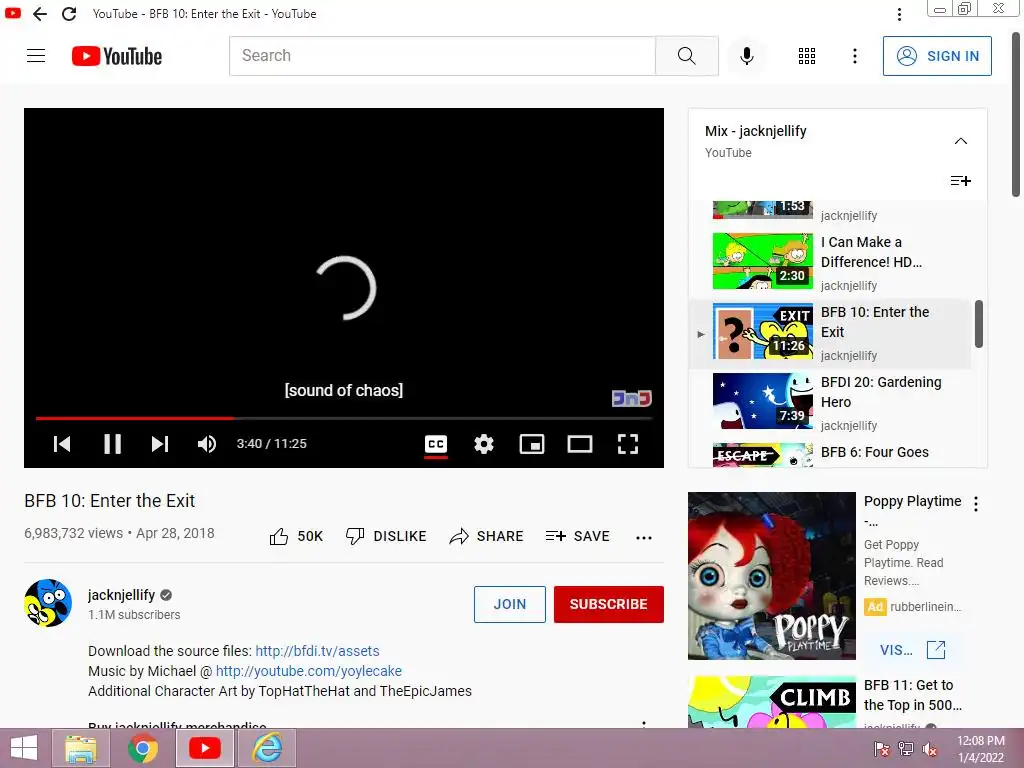Open the youtube.com/yoylecake link
The height and width of the screenshot is (768, 1024).
[x=309, y=671]
